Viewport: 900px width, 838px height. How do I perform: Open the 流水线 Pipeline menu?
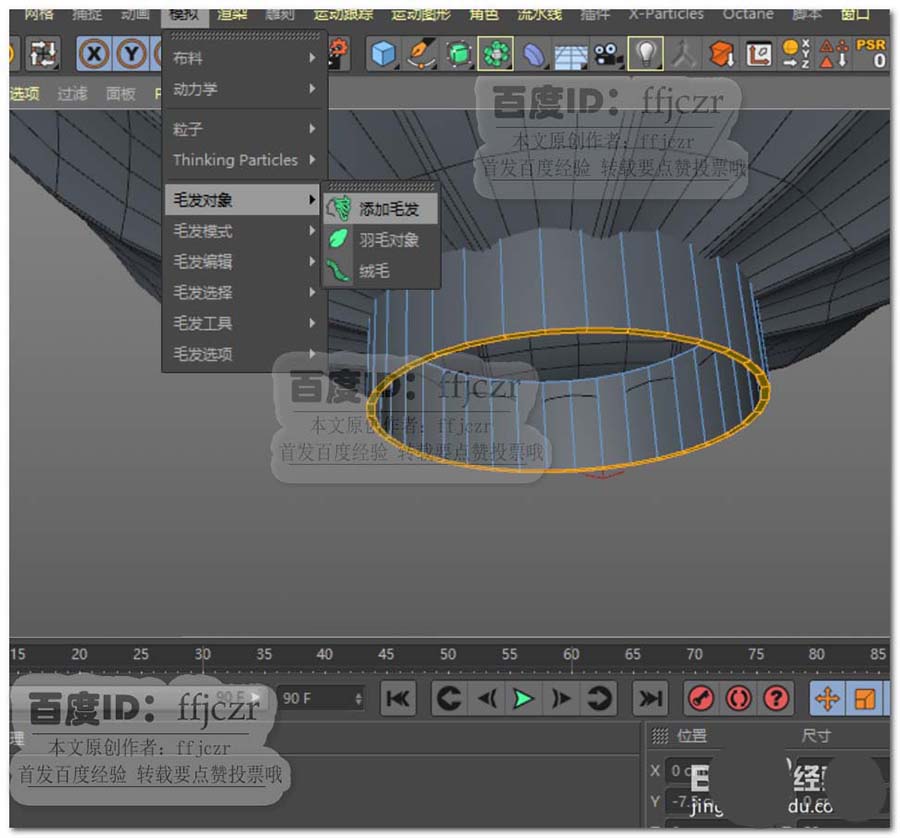point(539,14)
